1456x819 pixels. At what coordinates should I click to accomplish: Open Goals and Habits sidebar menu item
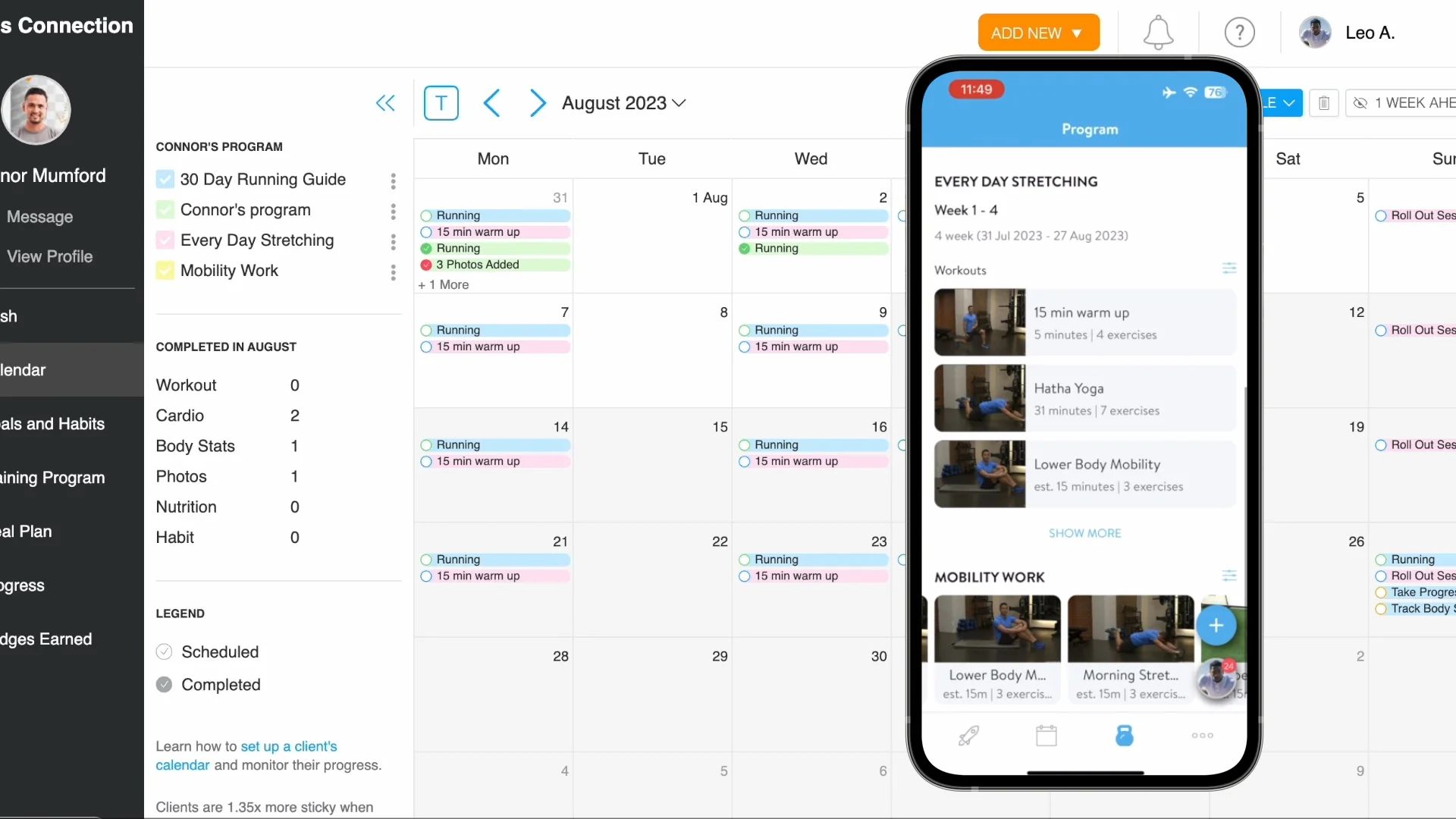53,424
